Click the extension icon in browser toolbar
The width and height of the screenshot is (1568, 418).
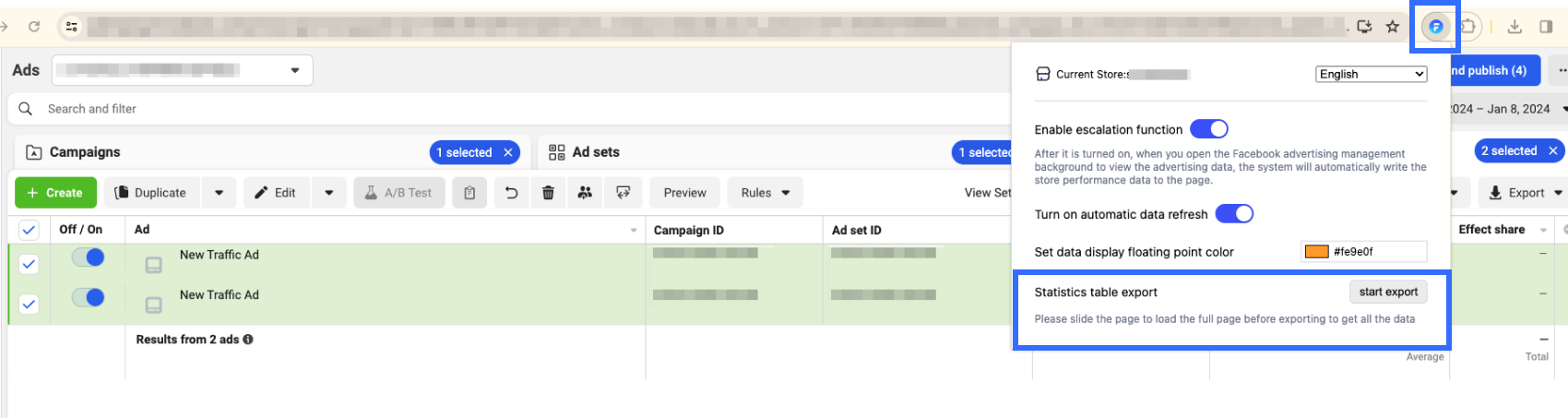[x=1435, y=27]
